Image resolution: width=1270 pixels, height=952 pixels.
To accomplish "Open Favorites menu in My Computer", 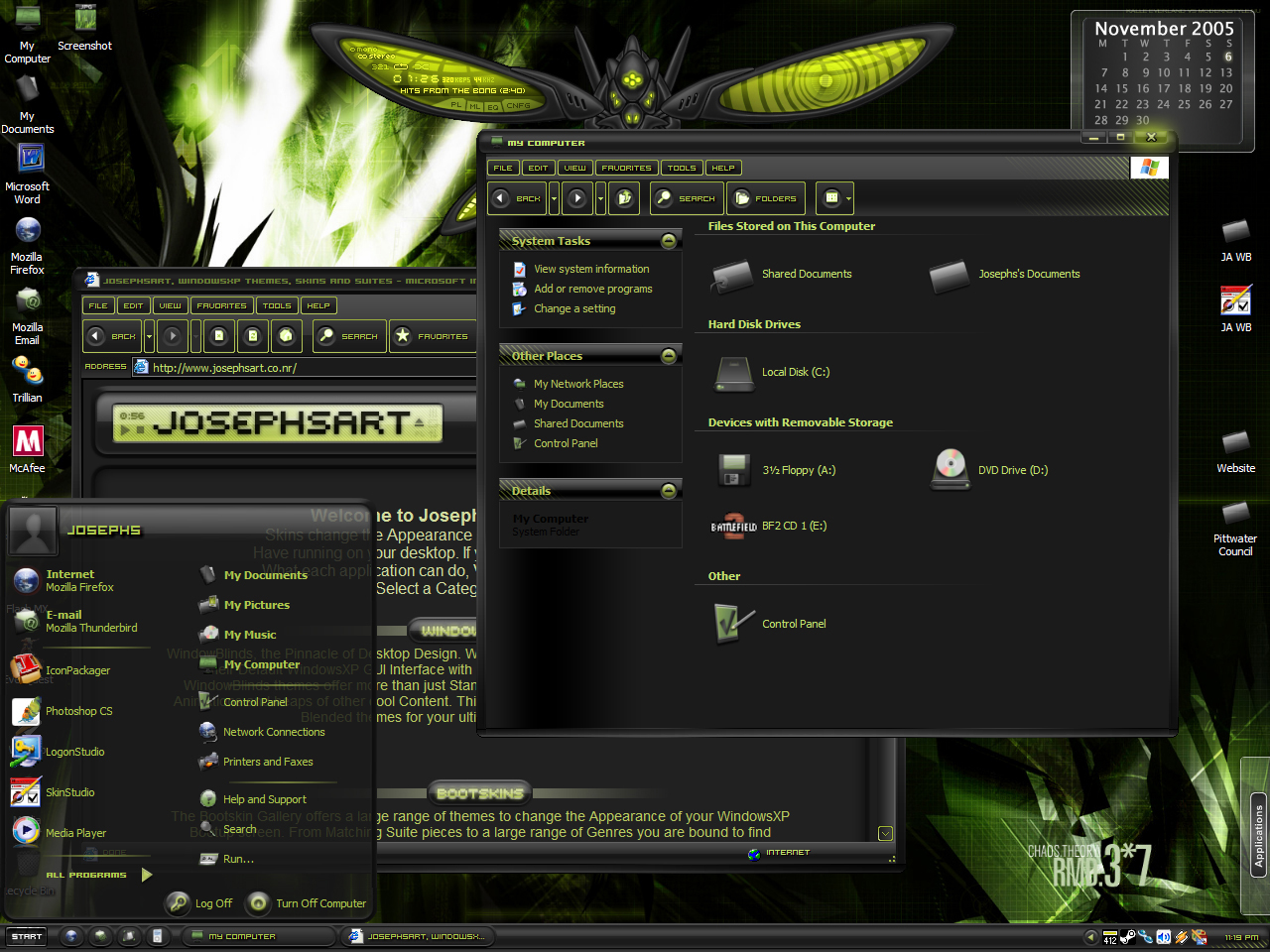I will 627,168.
